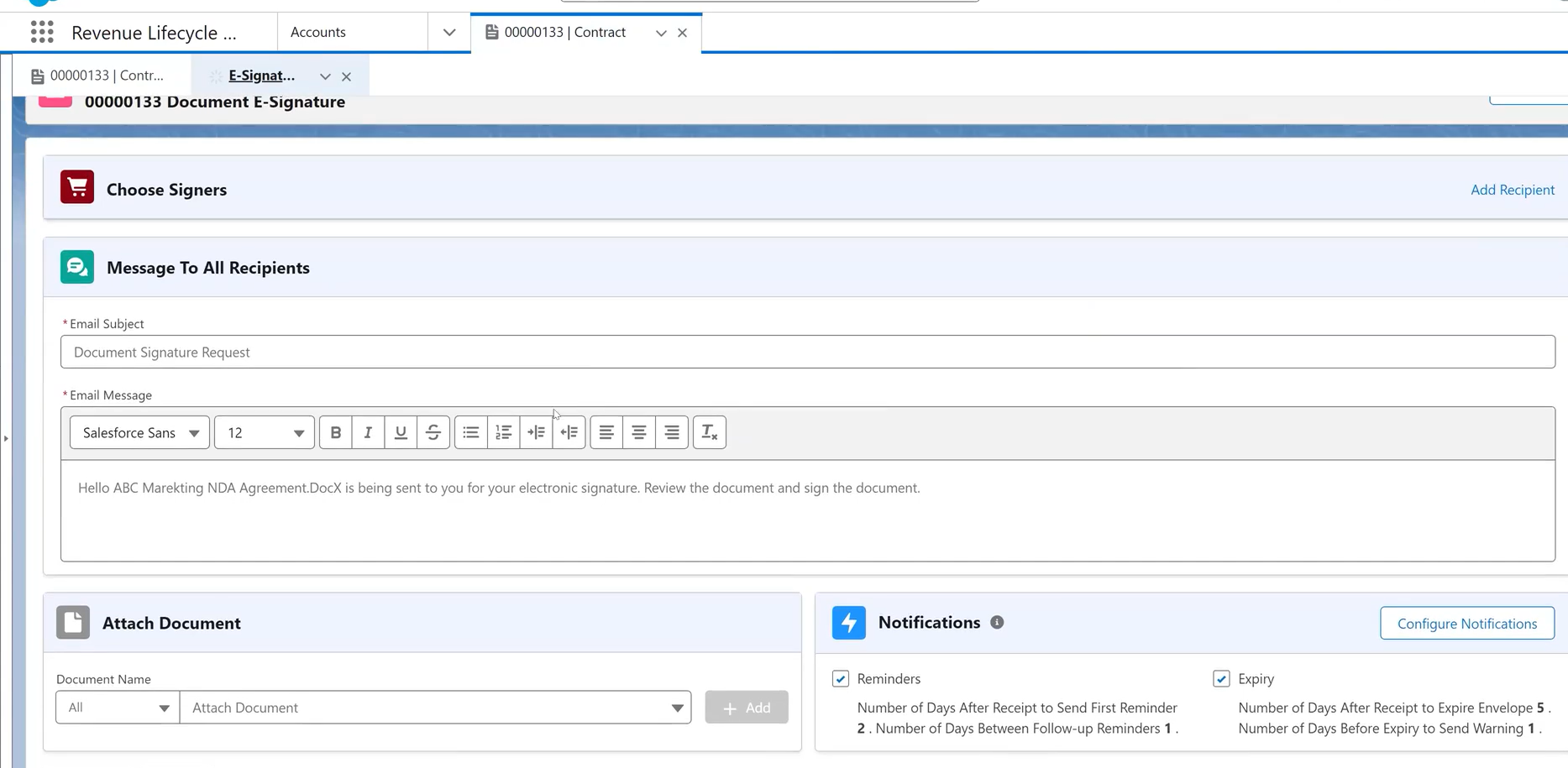
Task: Apply italic formatting to the message text
Action: [x=368, y=432]
